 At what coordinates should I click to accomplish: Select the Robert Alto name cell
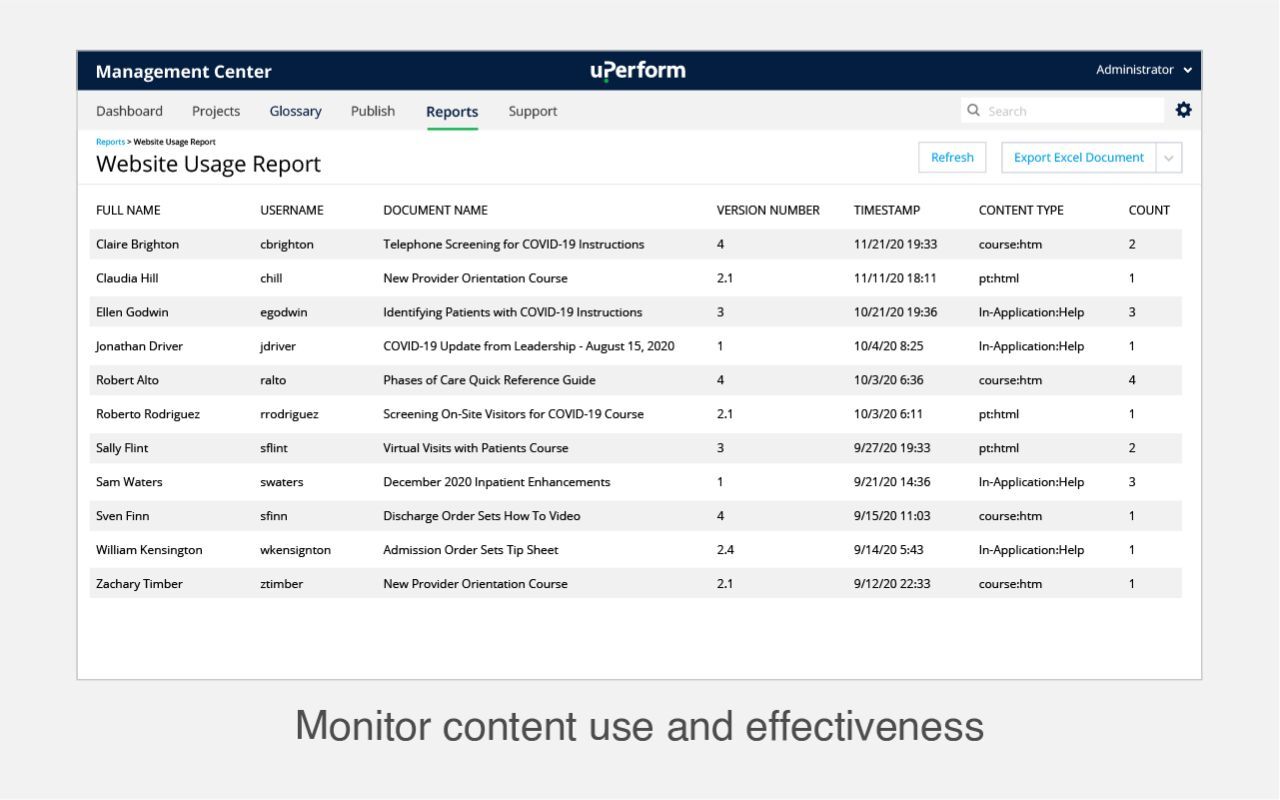click(x=127, y=380)
